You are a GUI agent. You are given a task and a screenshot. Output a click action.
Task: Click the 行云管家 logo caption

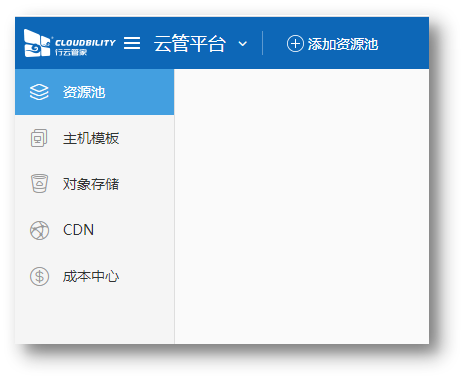71,52
